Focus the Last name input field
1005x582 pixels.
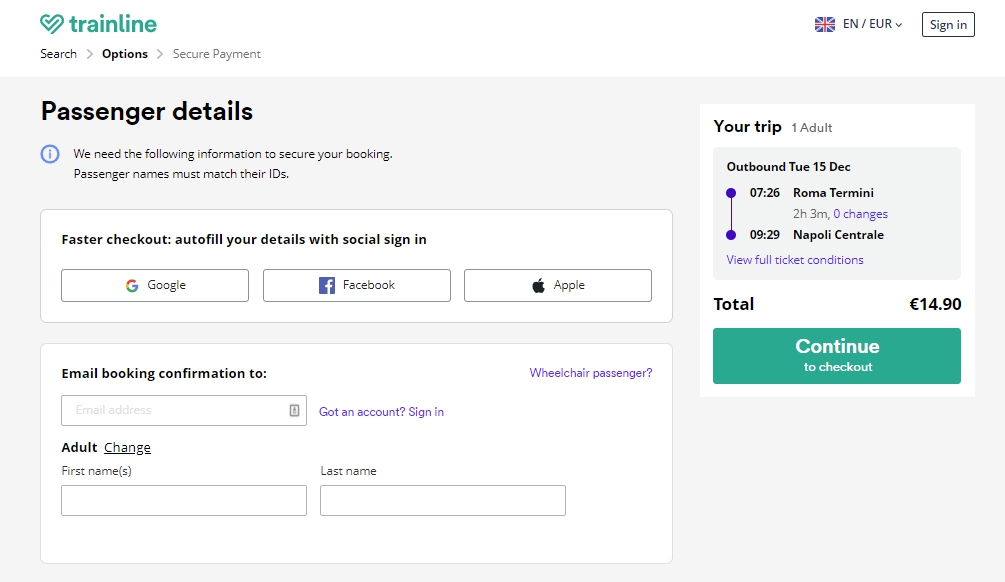(x=443, y=501)
